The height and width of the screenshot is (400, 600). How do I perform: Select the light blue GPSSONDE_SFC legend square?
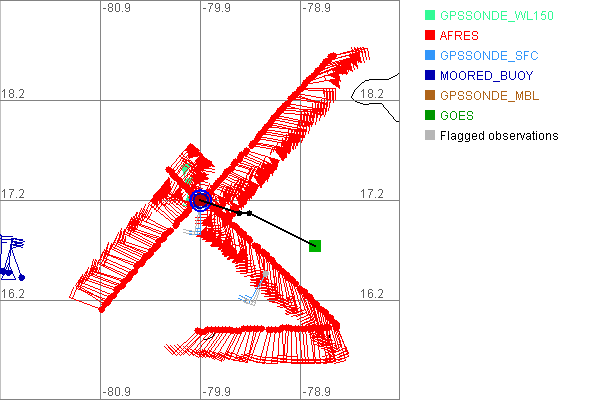[430, 56]
